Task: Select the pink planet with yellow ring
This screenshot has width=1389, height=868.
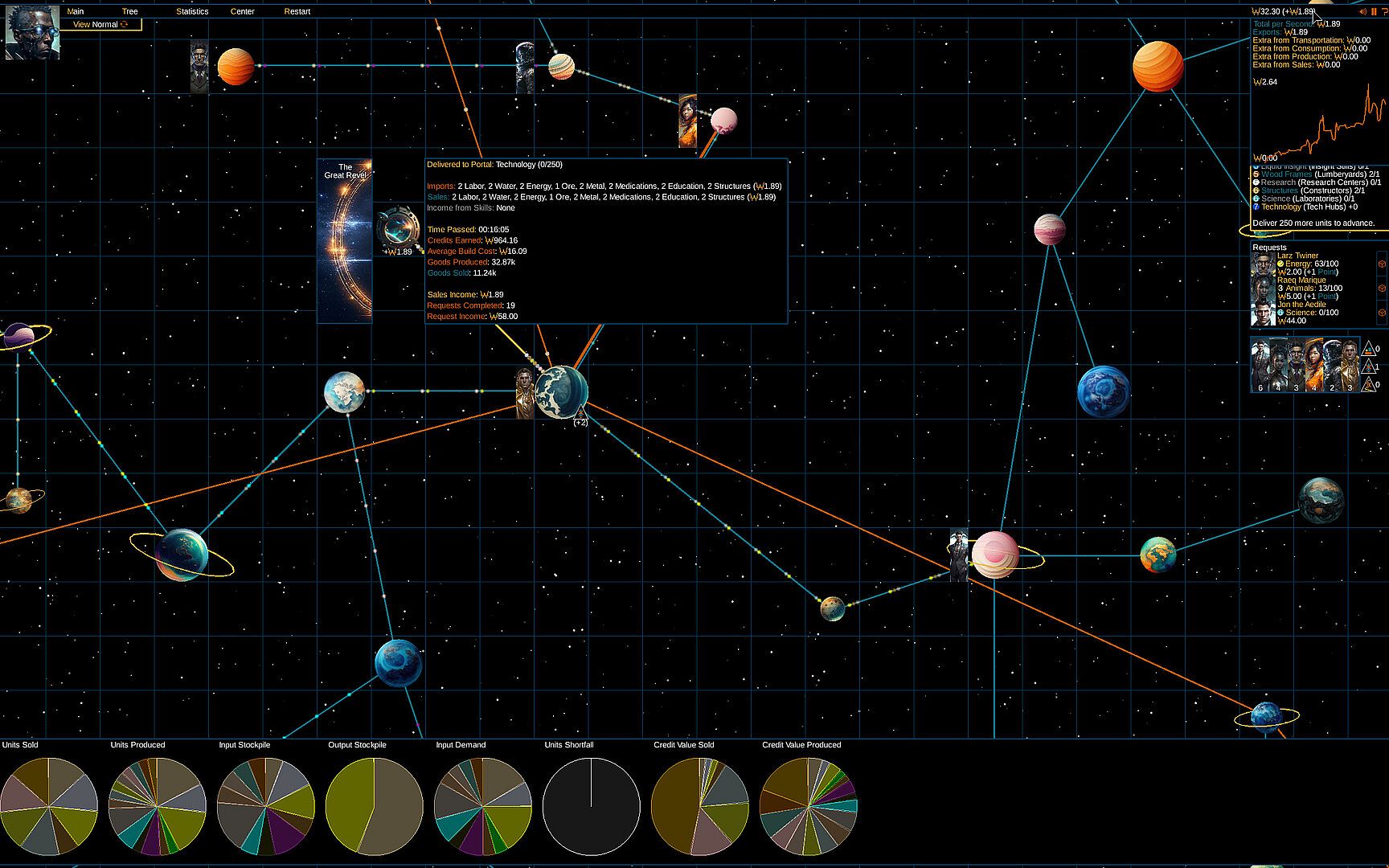Action: [x=995, y=555]
